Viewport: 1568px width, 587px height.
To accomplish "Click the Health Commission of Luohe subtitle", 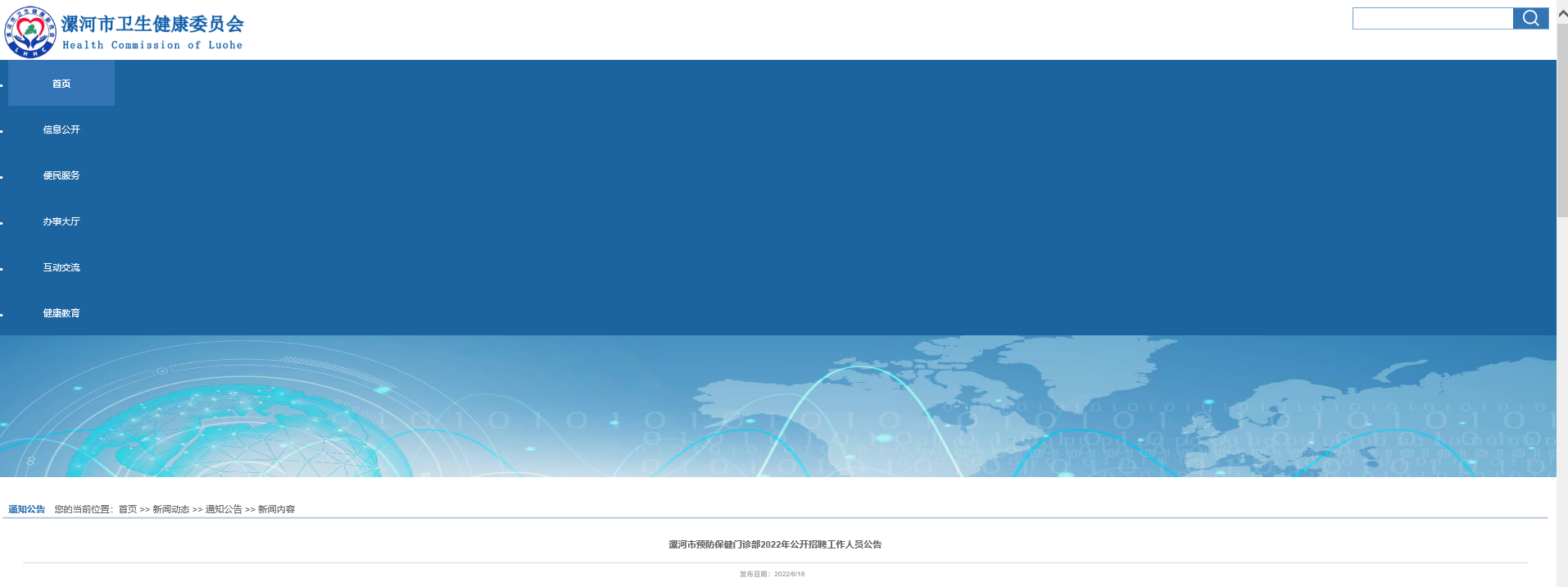I will tap(152, 45).
